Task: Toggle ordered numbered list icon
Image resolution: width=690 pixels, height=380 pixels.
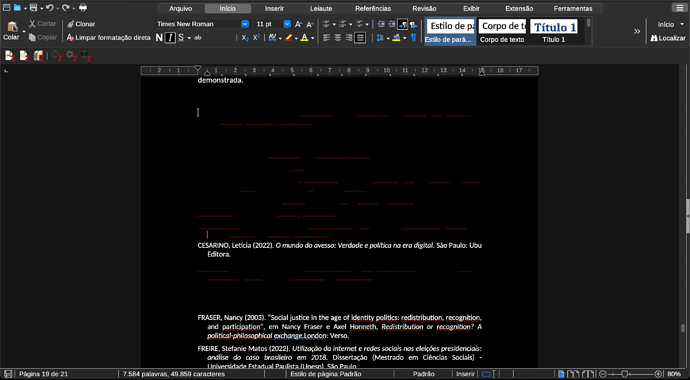Action: pos(343,24)
